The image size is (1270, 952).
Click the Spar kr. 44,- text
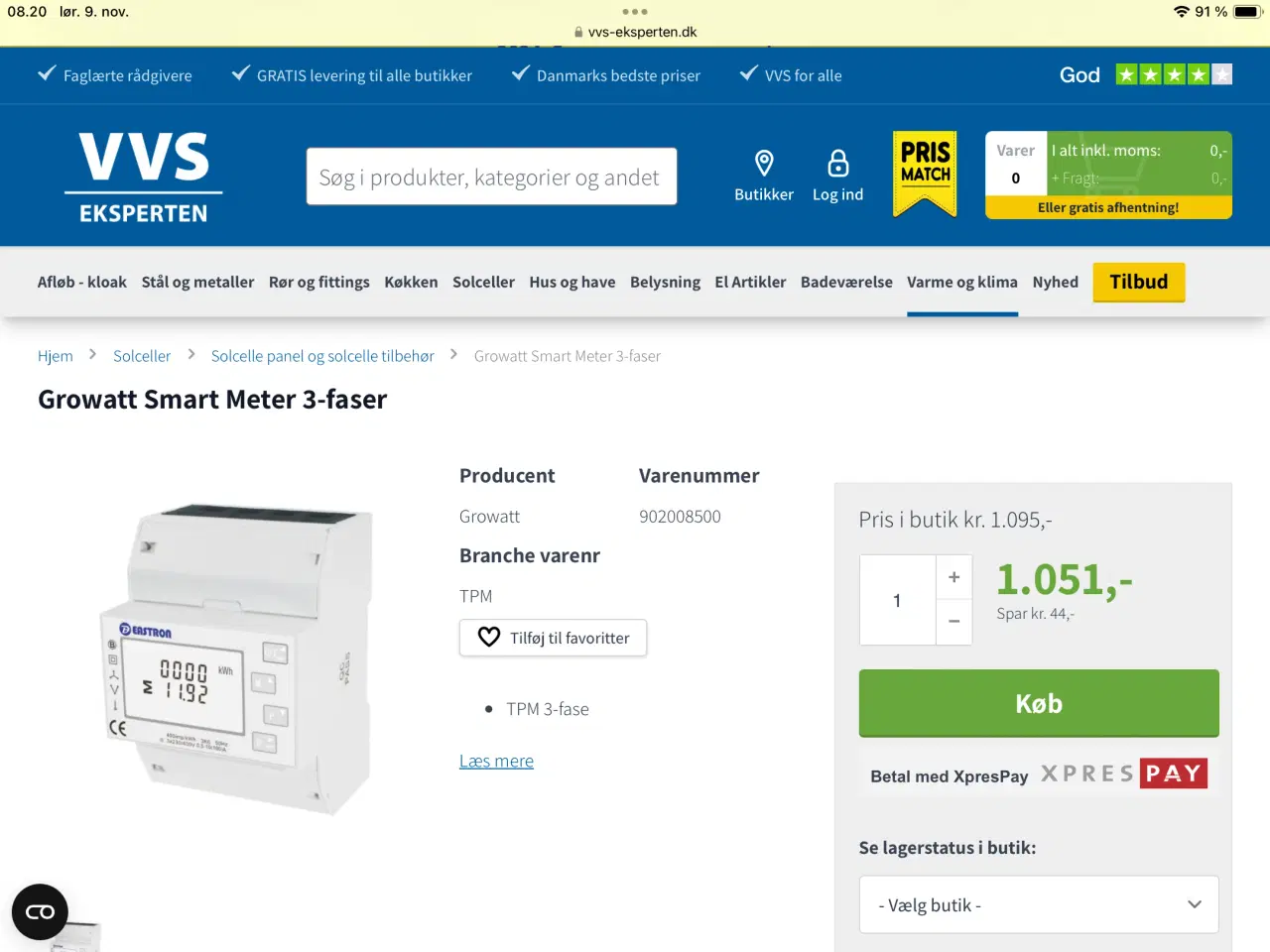point(1036,614)
